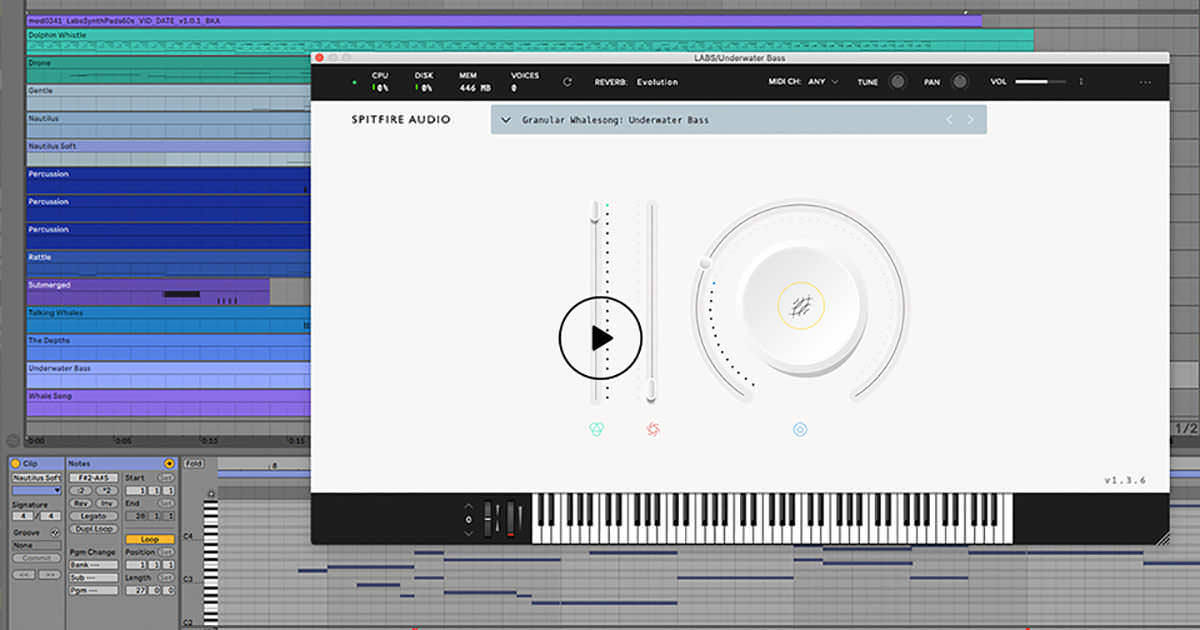This screenshot has height=630, width=1200.
Task: Click the LABS pitch bend wheel
Action: pyautogui.click(x=489, y=518)
